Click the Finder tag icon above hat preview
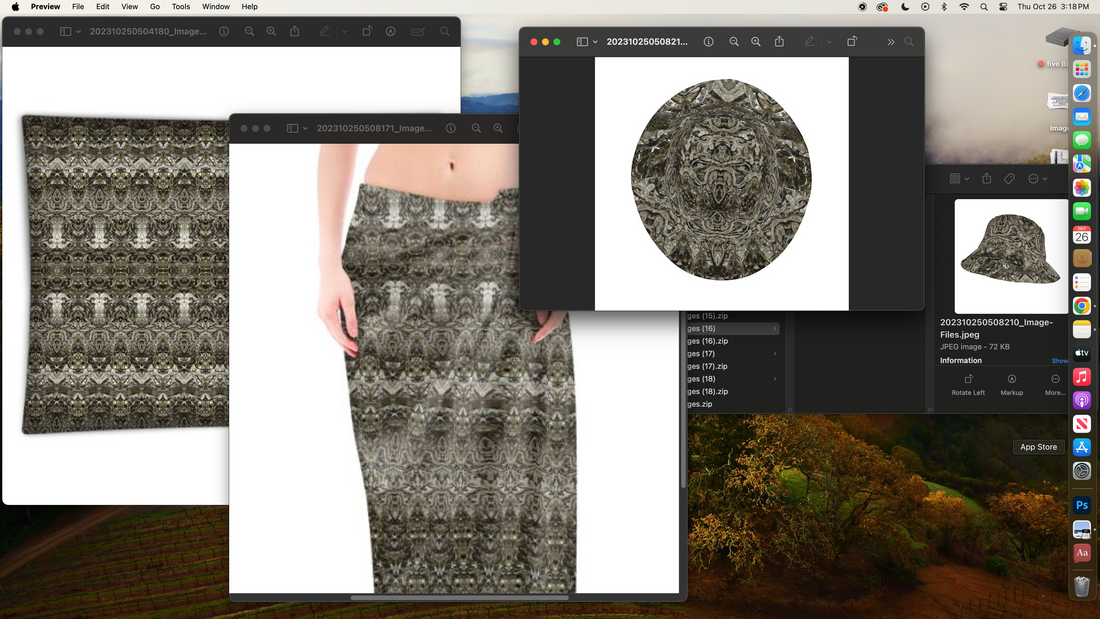 pyautogui.click(x=1009, y=179)
